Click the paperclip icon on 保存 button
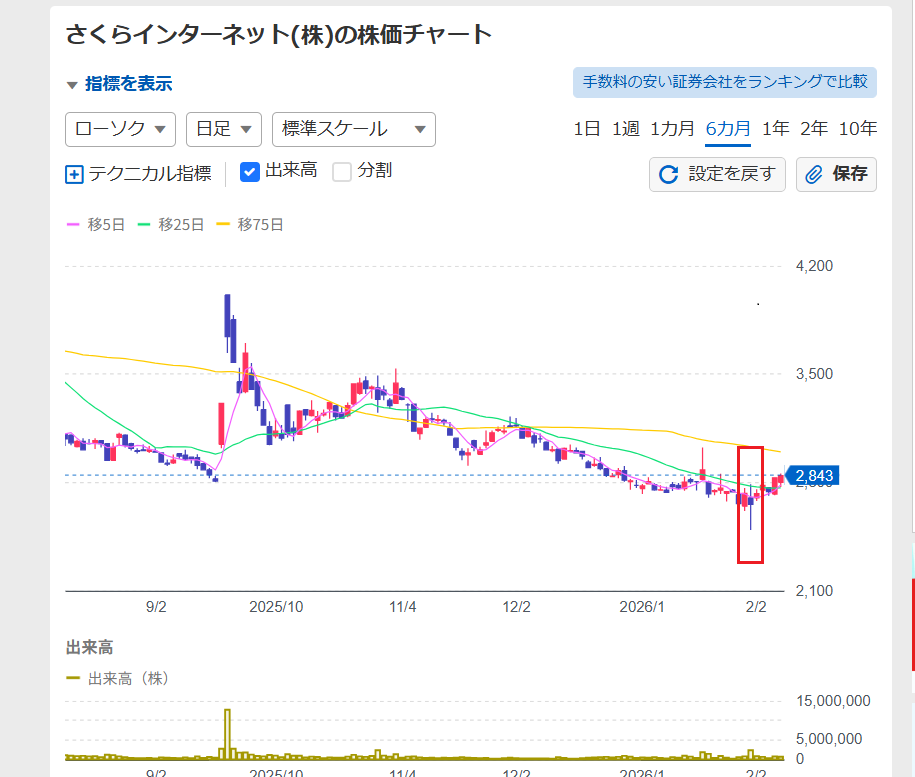The image size is (915, 777). click(814, 175)
